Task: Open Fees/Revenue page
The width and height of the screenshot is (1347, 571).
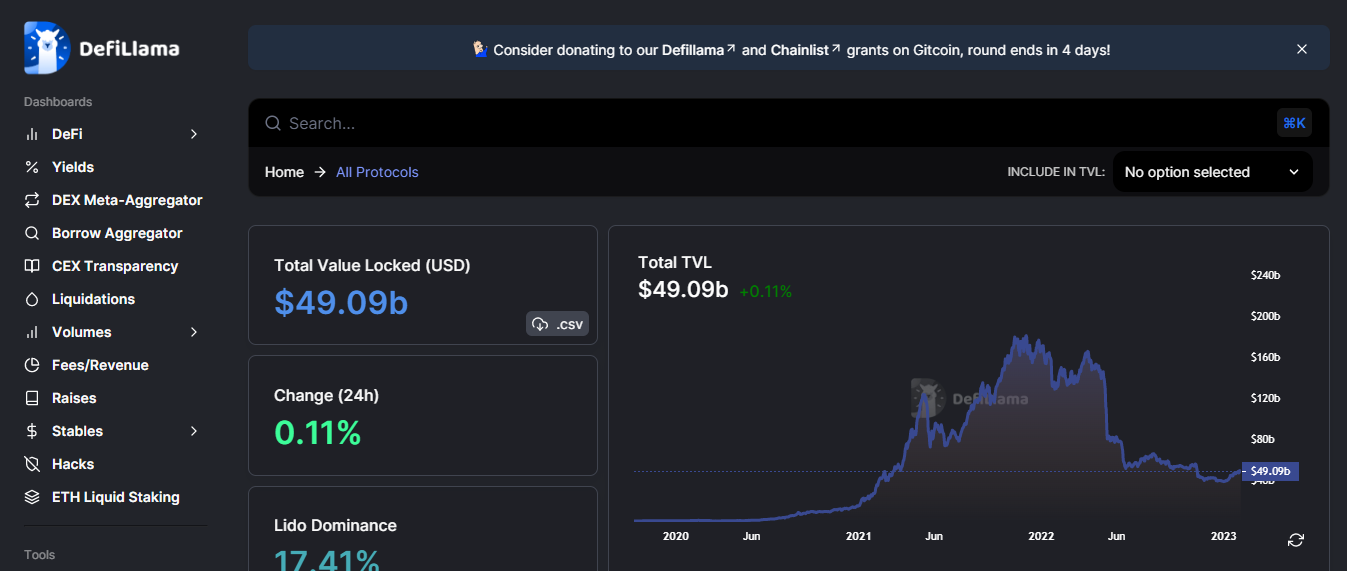Action: click(x=100, y=365)
